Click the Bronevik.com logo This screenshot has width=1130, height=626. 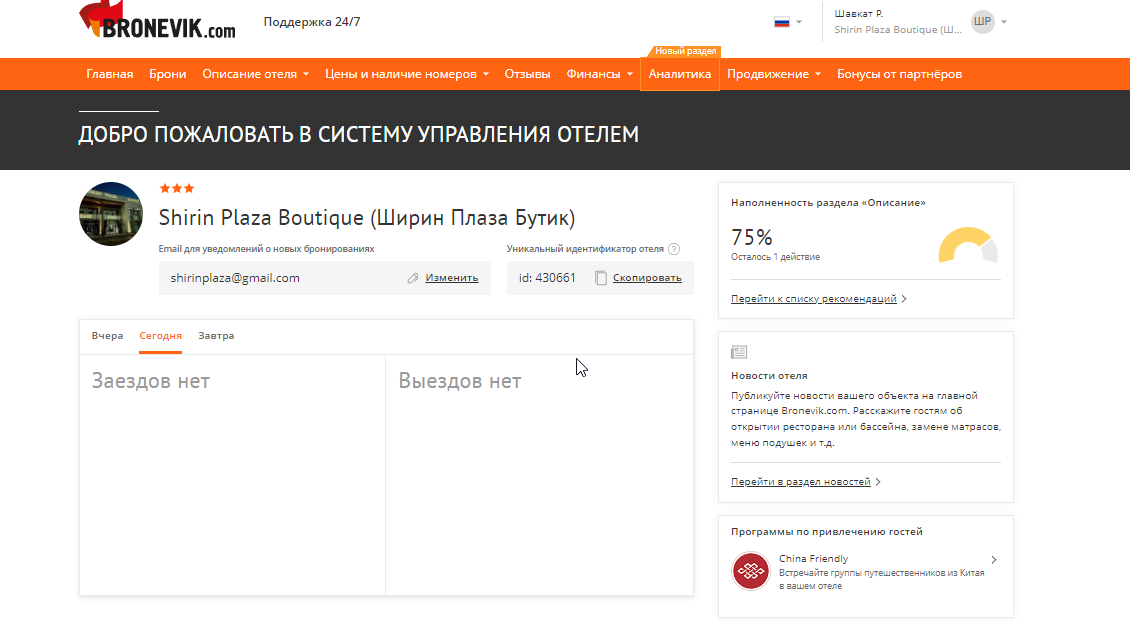point(157,20)
